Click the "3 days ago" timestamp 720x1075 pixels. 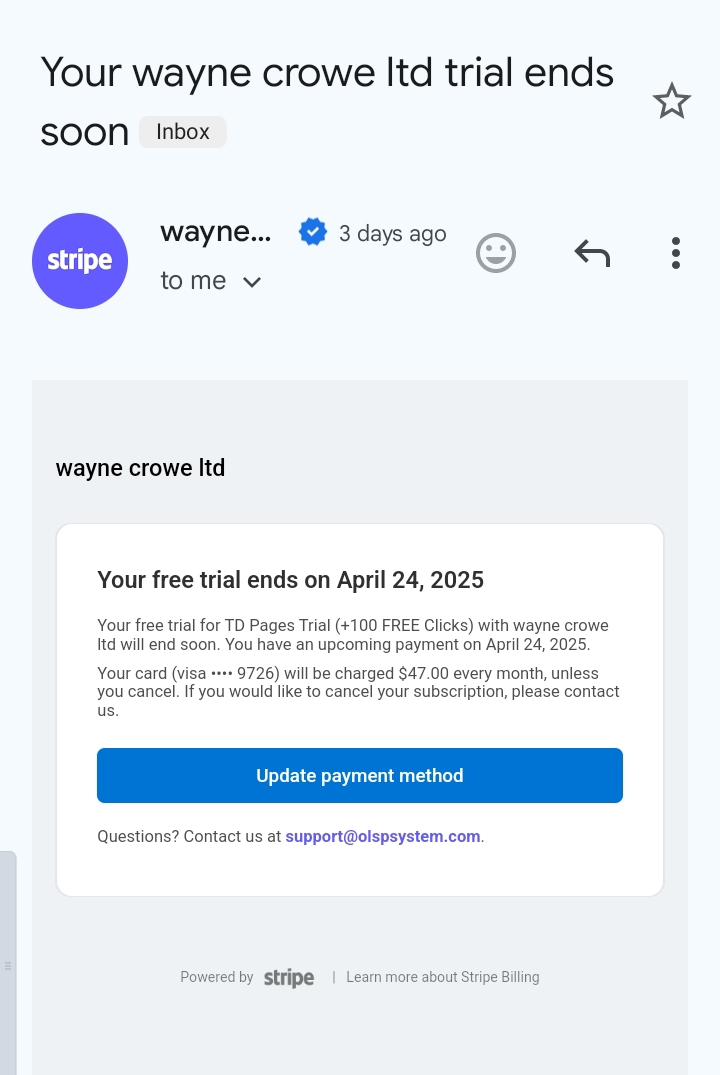coord(392,234)
